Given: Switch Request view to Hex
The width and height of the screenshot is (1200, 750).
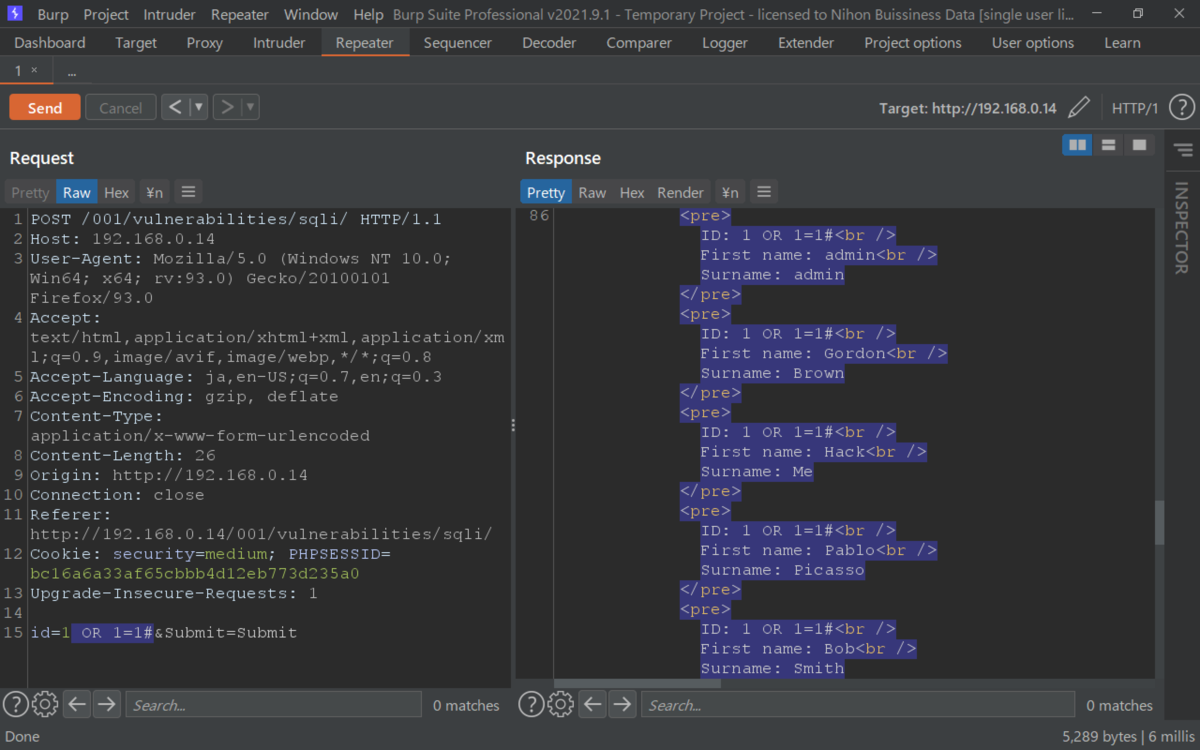Looking at the screenshot, I should click(117, 192).
